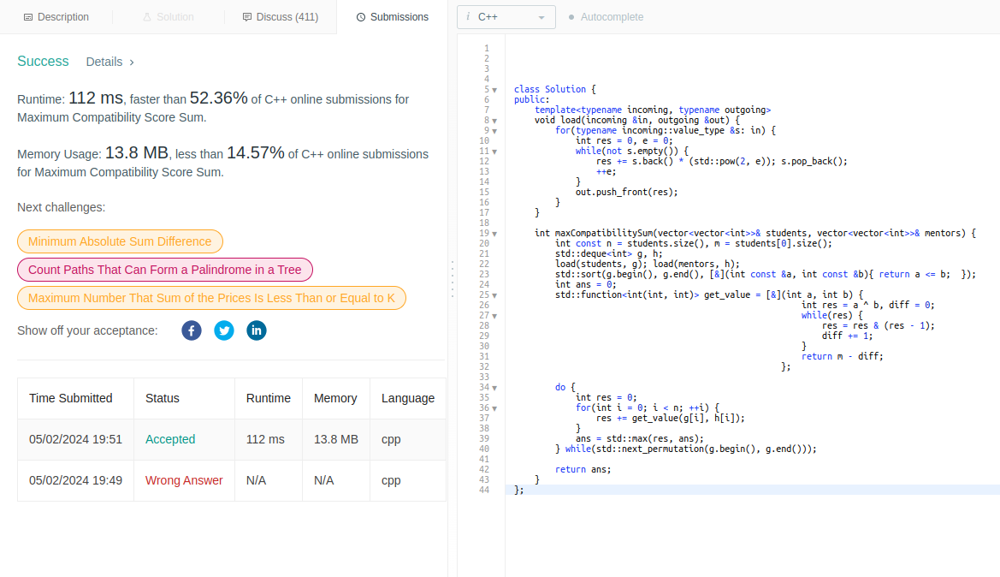
Task: Collapse the load function fold at line 8
Action: click(x=494, y=121)
